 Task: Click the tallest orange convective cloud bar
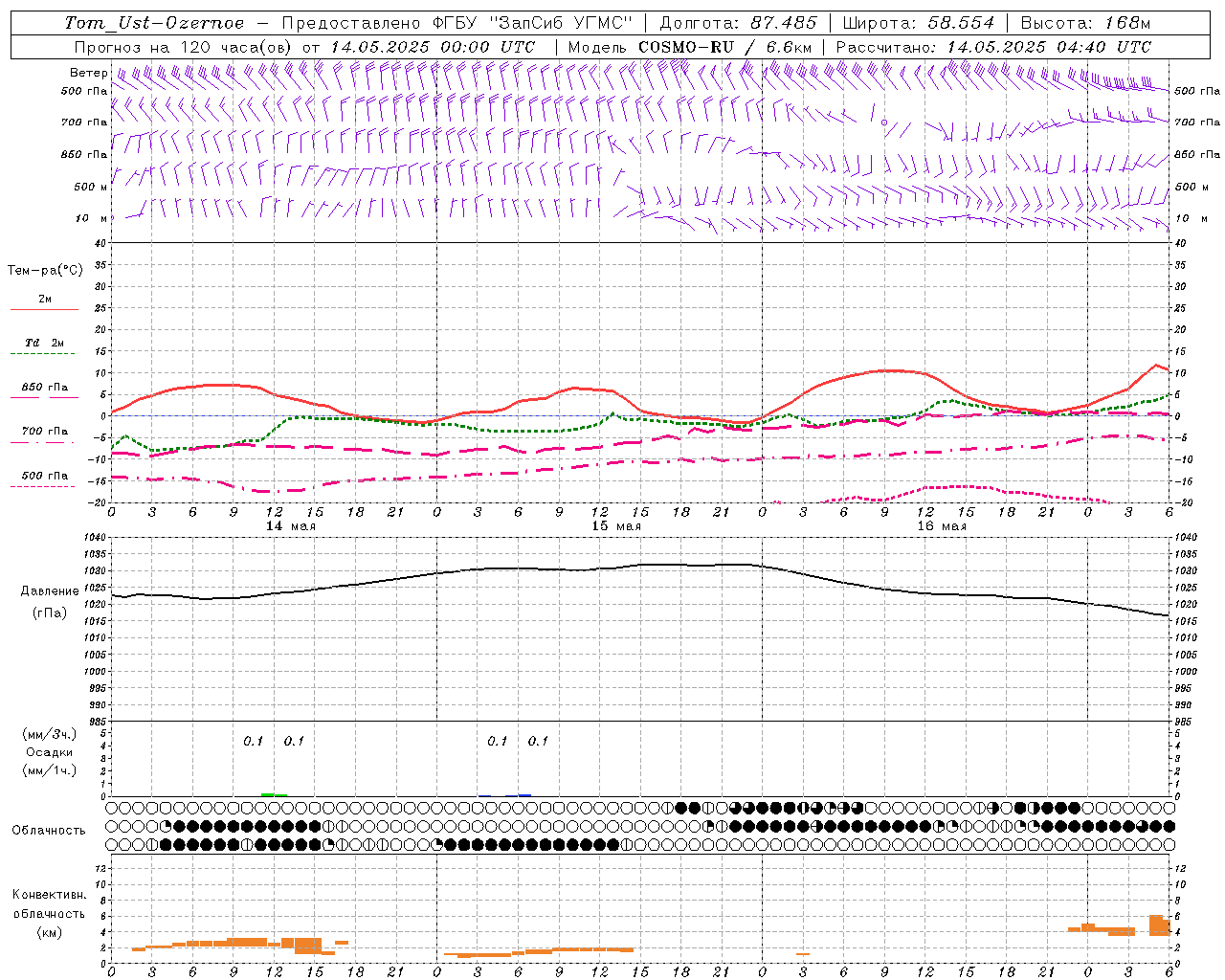pyautogui.click(x=1155, y=925)
